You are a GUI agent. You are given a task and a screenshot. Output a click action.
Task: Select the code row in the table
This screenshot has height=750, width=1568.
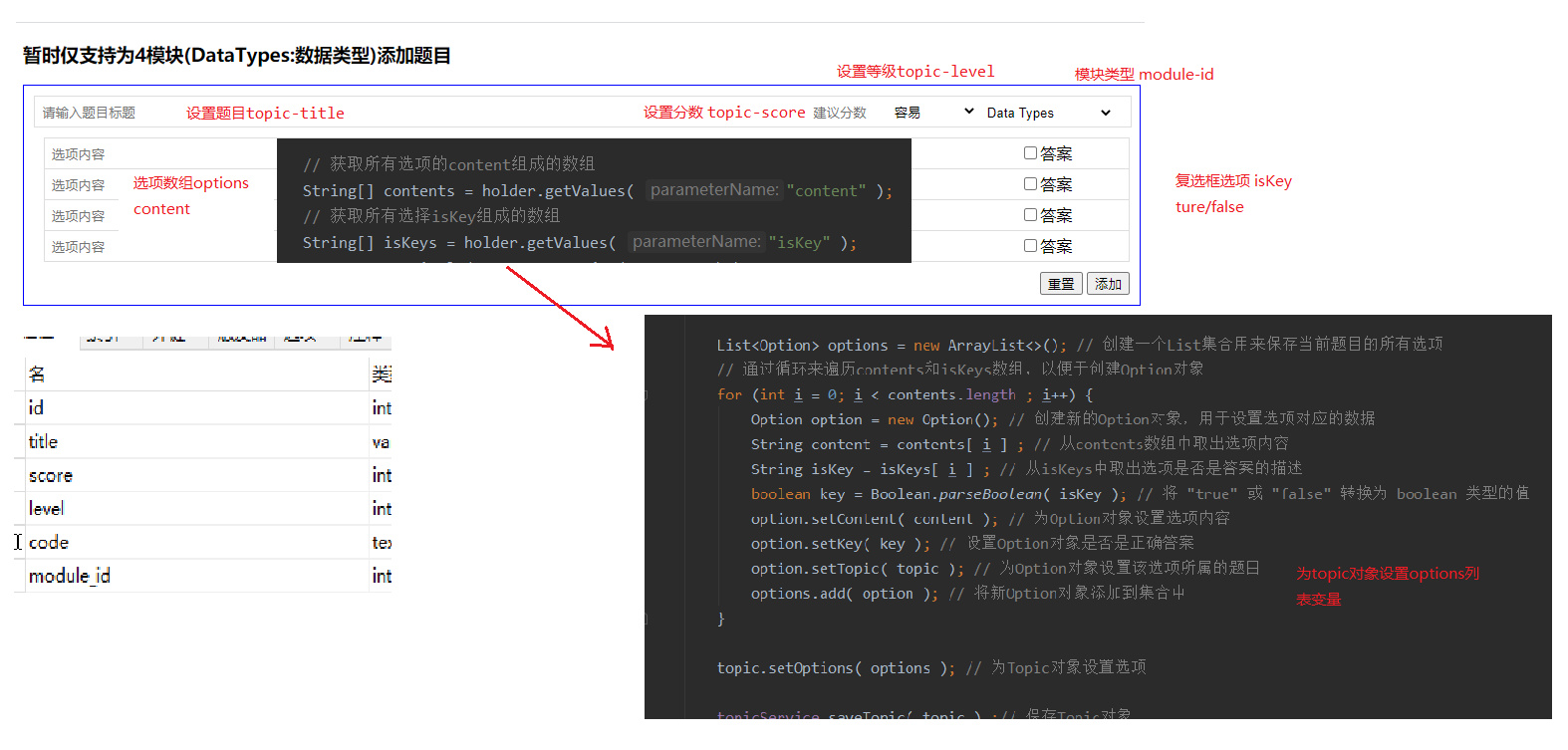(208, 542)
